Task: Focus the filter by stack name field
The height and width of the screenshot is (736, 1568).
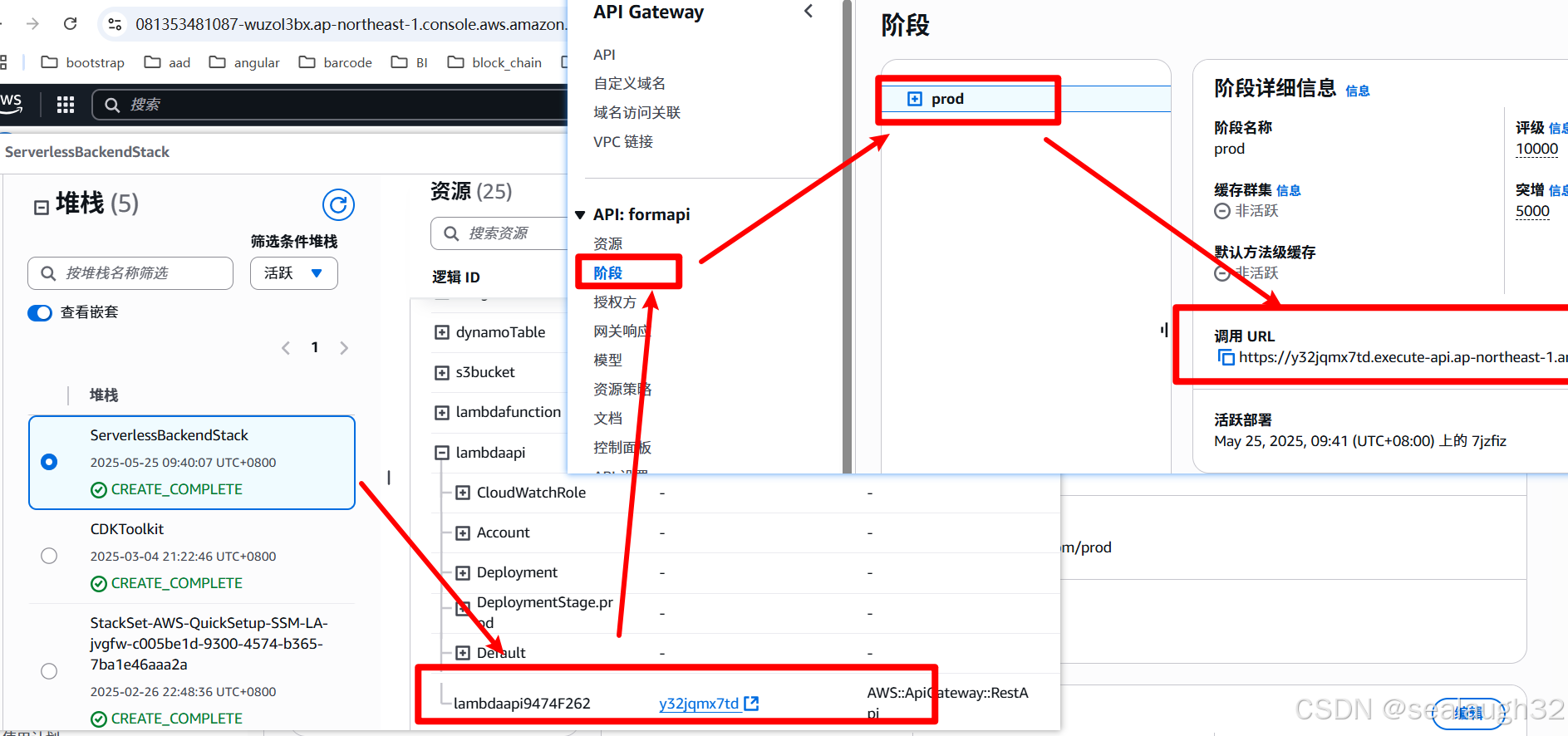Action: pos(130,273)
